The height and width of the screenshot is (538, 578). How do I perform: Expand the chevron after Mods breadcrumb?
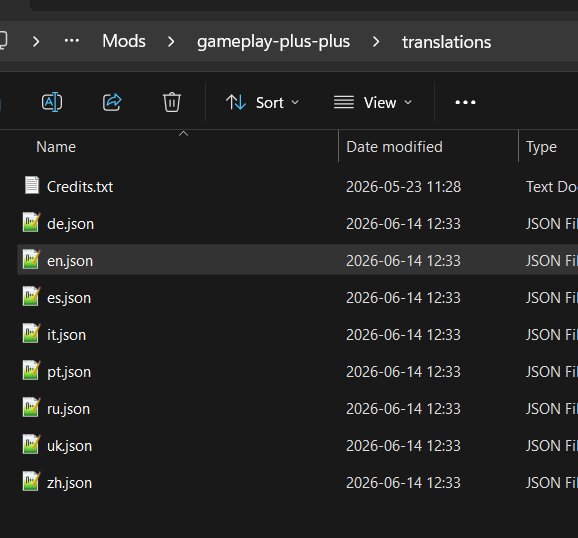point(171,41)
